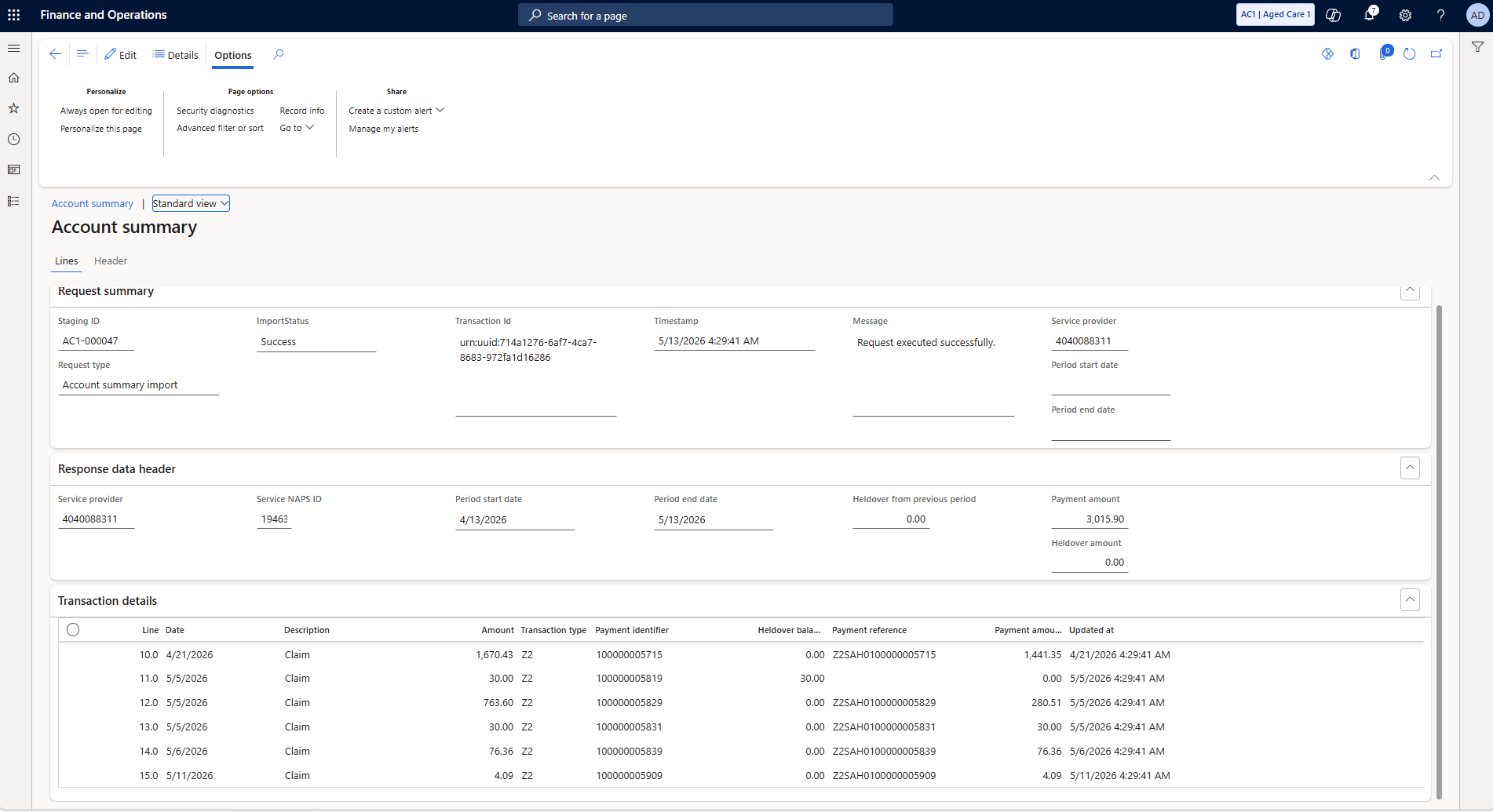1493x812 pixels.
Task: Click Personalize this page
Action: tap(101, 129)
